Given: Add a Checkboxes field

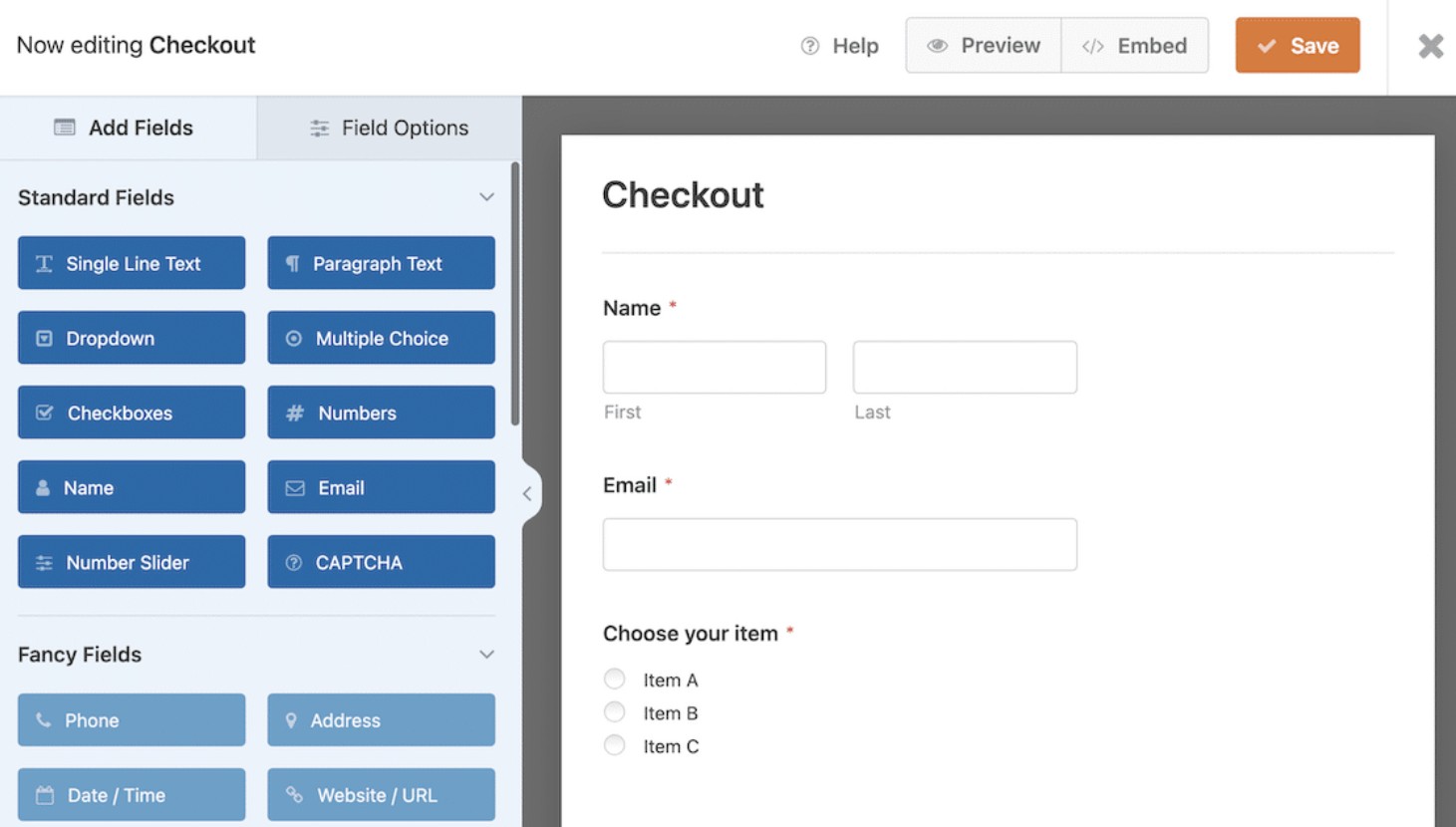Looking at the screenshot, I should tap(131, 413).
